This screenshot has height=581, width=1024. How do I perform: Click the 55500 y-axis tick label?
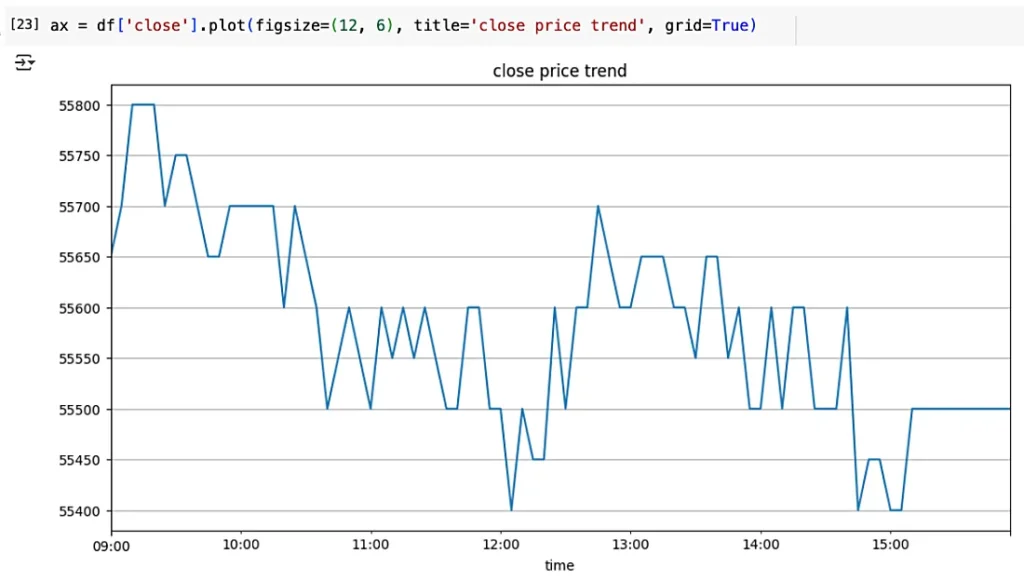[x=80, y=409]
